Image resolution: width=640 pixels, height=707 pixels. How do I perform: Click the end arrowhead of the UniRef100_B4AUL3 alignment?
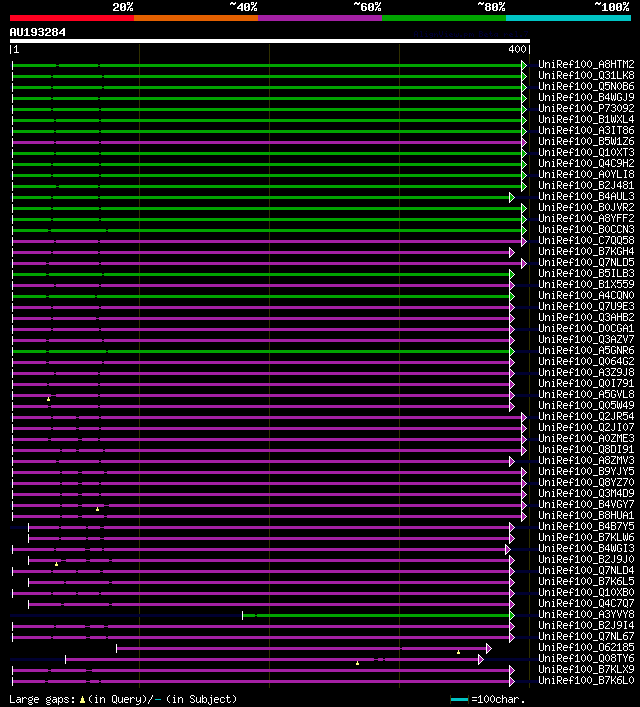(x=512, y=197)
